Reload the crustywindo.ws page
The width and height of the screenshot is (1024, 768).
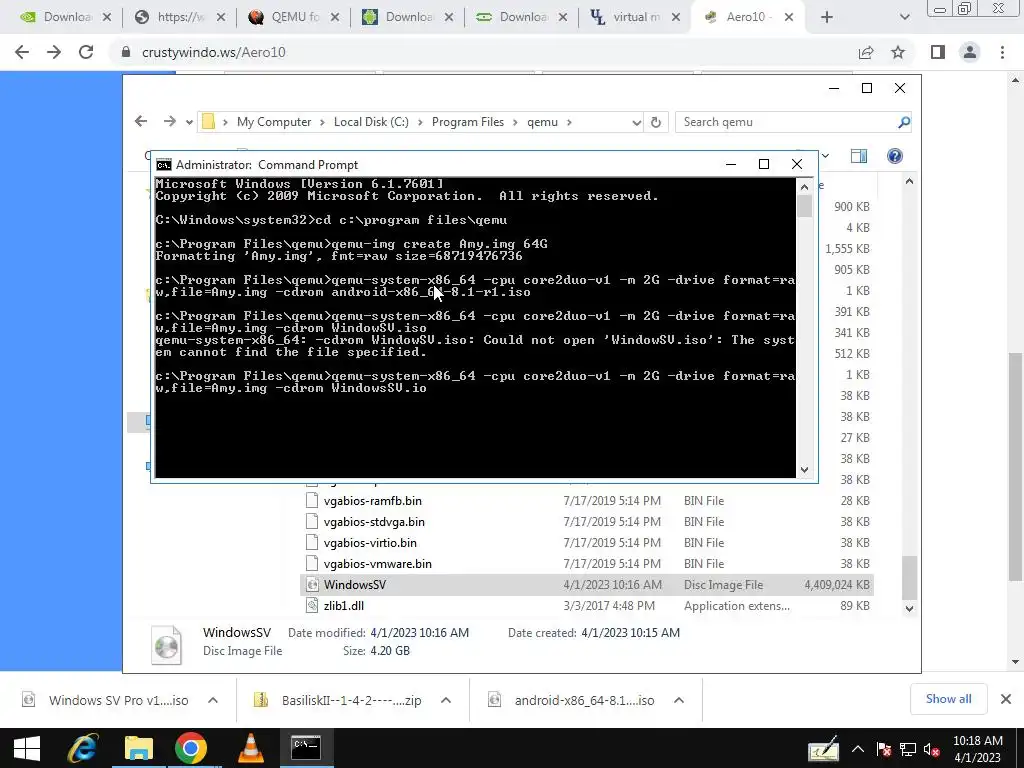(x=86, y=52)
